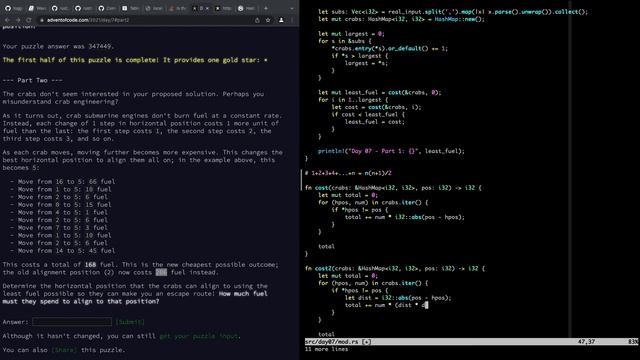Image resolution: width=640 pixels, height=360 pixels.
Task: Click 'total += num * i32::abs(pos - hpos);' line
Action: click(404, 217)
